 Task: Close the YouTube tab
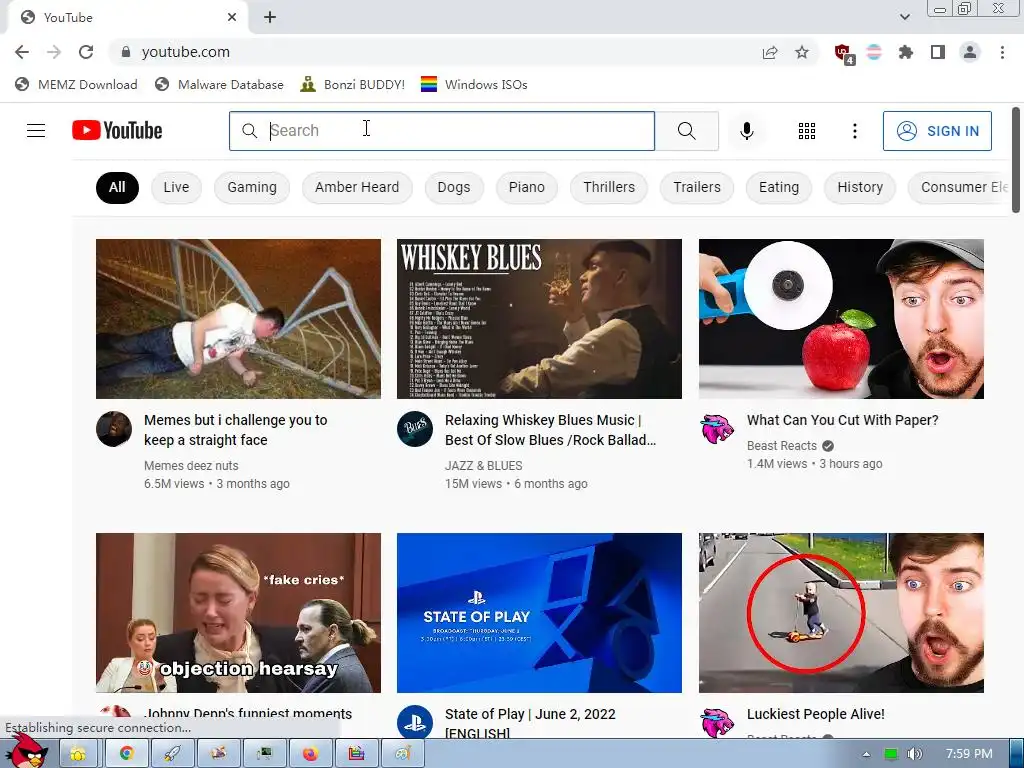click(x=232, y=18)
